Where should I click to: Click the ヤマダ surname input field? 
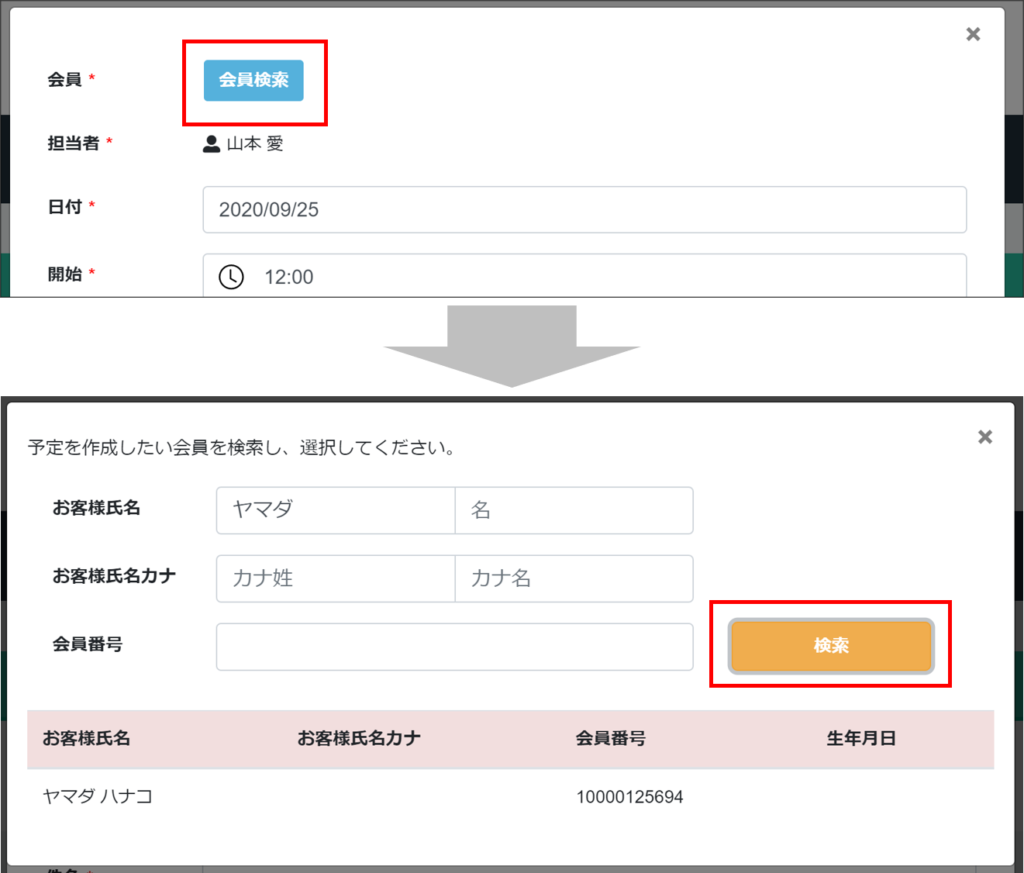pos(335,510)
